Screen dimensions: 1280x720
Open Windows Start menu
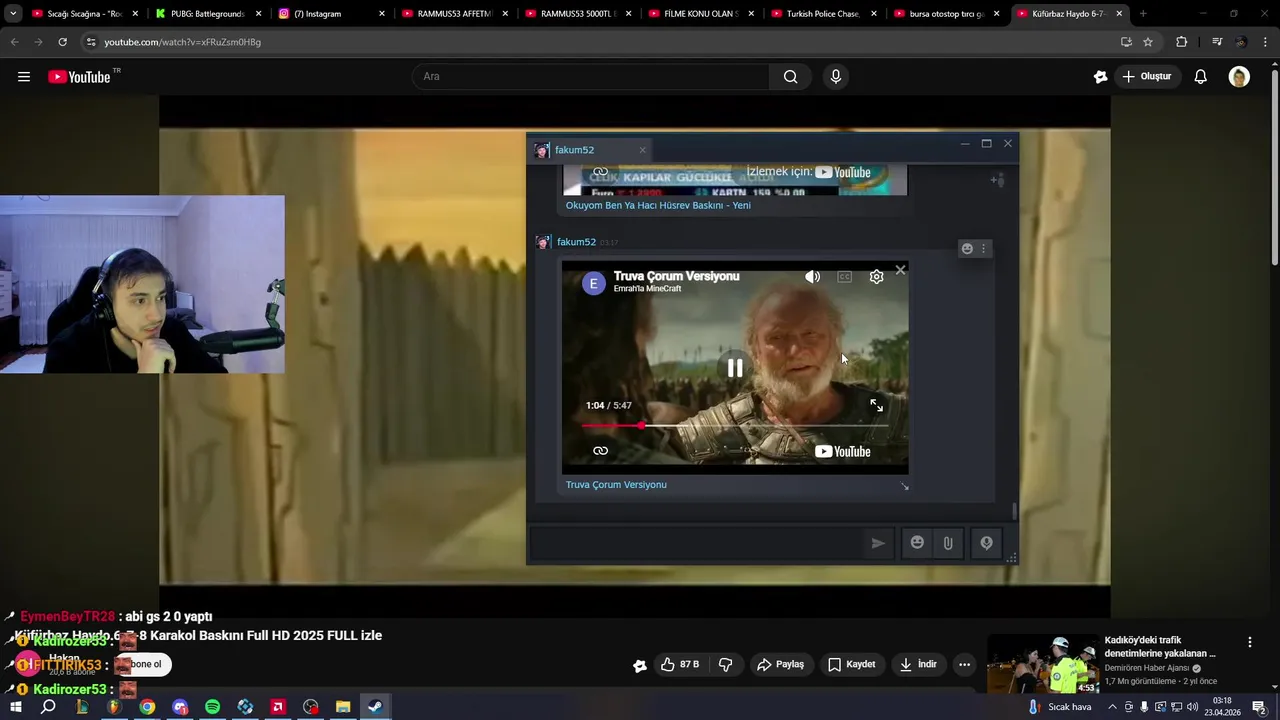(x=15, y=707)
